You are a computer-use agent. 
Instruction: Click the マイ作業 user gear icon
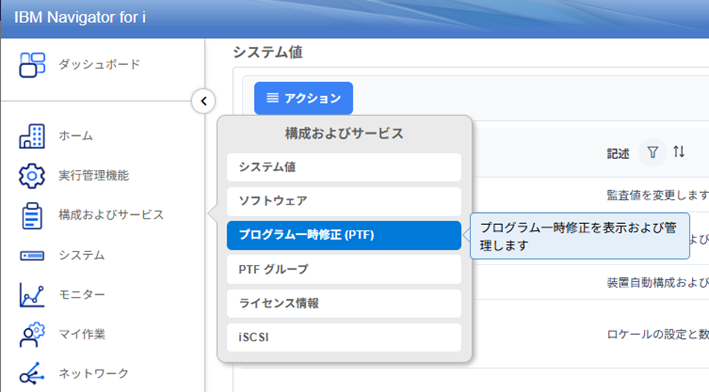coord(32,335)
